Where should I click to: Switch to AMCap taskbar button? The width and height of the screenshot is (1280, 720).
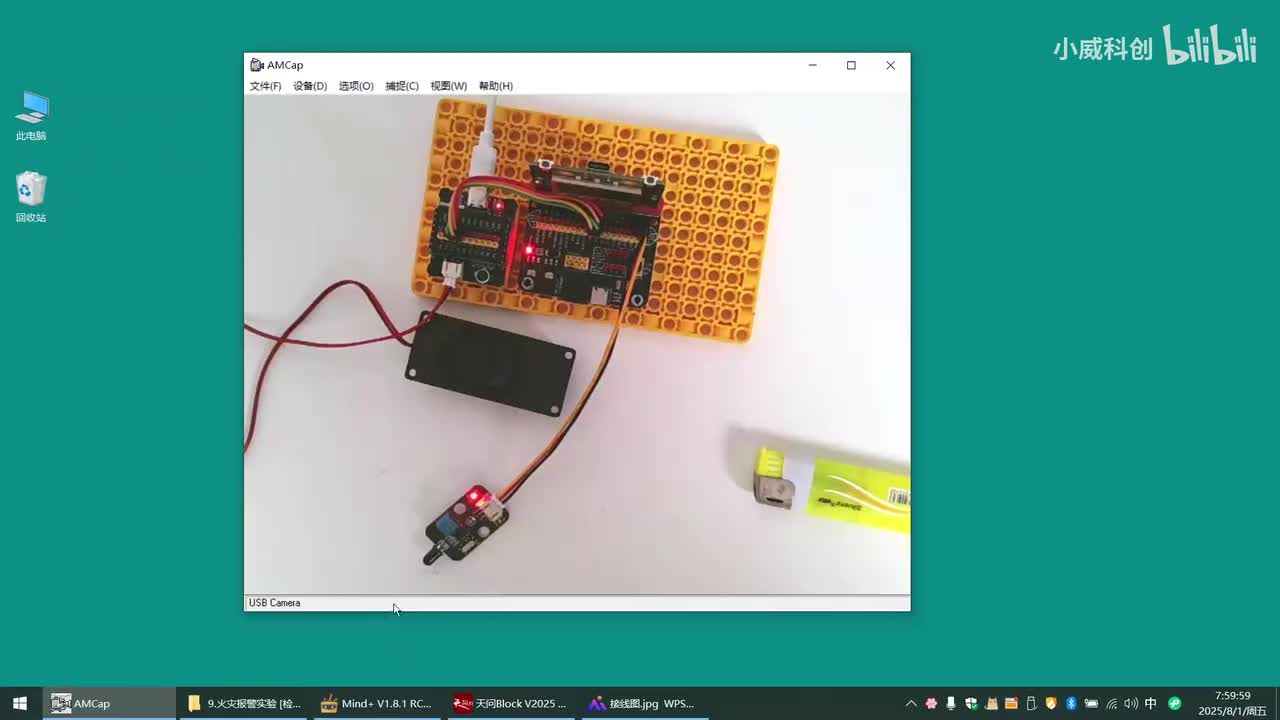point(109,704)
